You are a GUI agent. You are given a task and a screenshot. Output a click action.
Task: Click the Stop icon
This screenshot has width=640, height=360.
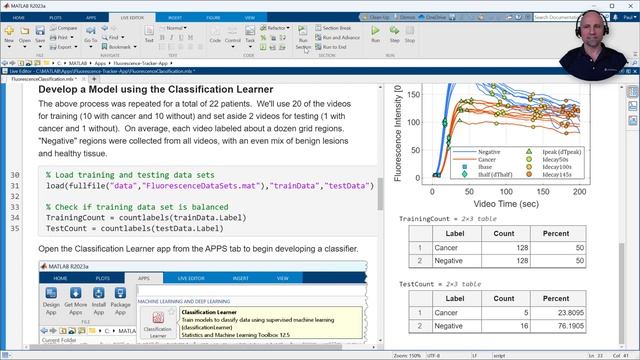[x=410, y=31]
